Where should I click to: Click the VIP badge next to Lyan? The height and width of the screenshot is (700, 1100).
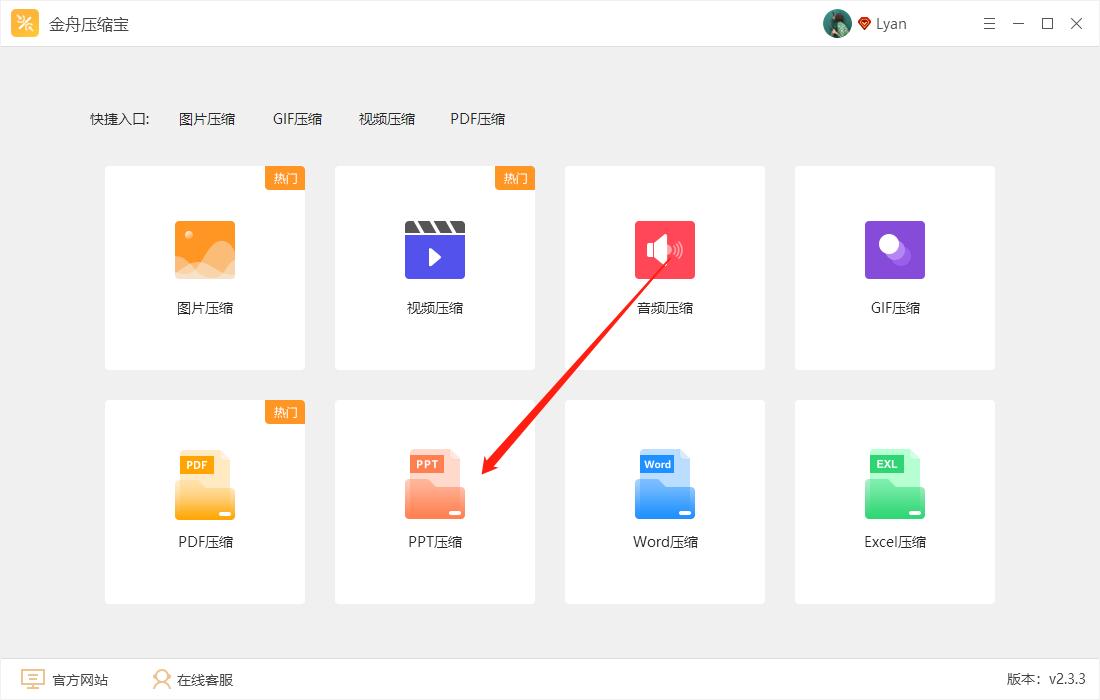pyautogui.click(x=862, y=23)
